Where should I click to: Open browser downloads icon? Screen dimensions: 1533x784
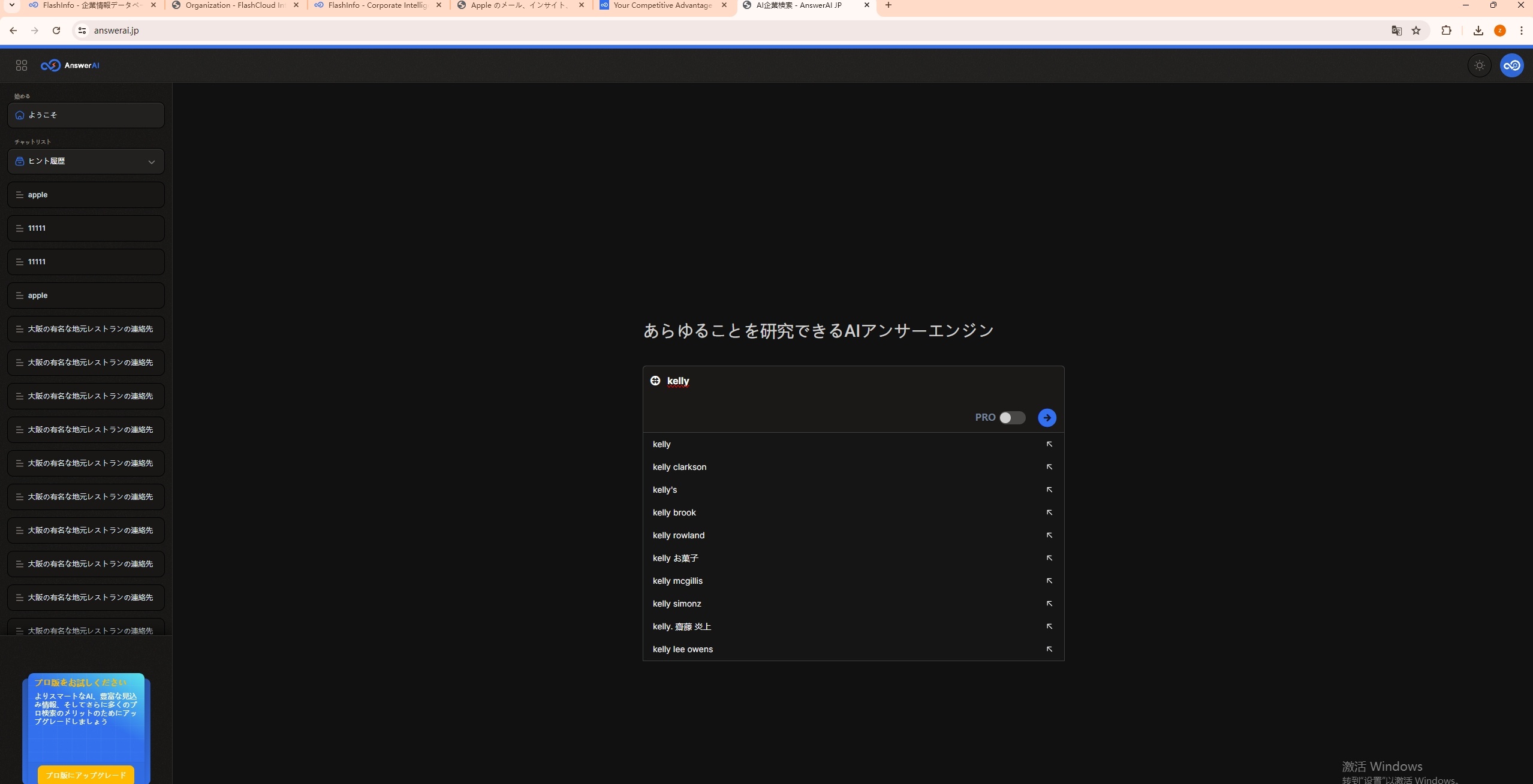click(x=1478, y=31)
